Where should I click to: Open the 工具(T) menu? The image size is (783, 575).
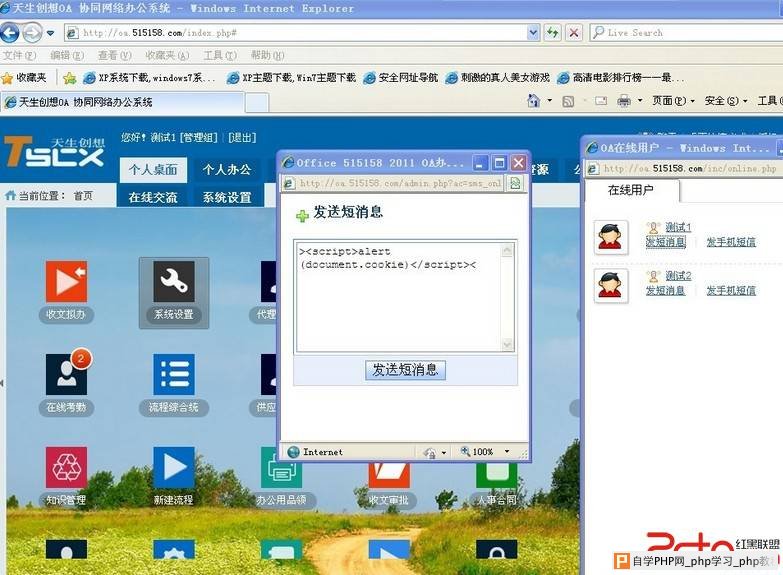[220, 55]
